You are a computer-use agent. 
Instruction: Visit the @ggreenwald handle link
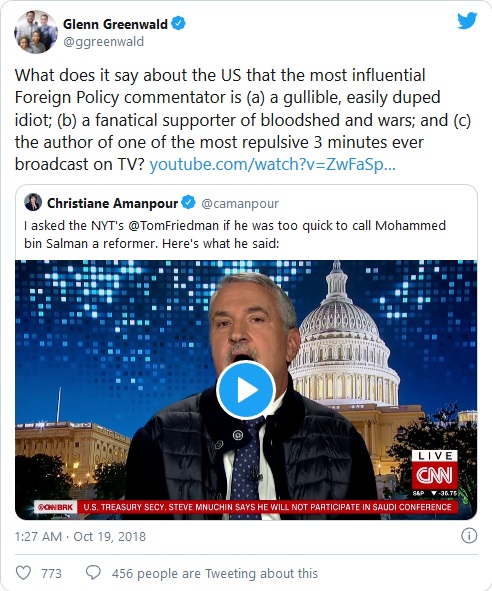tap(103, 41)
